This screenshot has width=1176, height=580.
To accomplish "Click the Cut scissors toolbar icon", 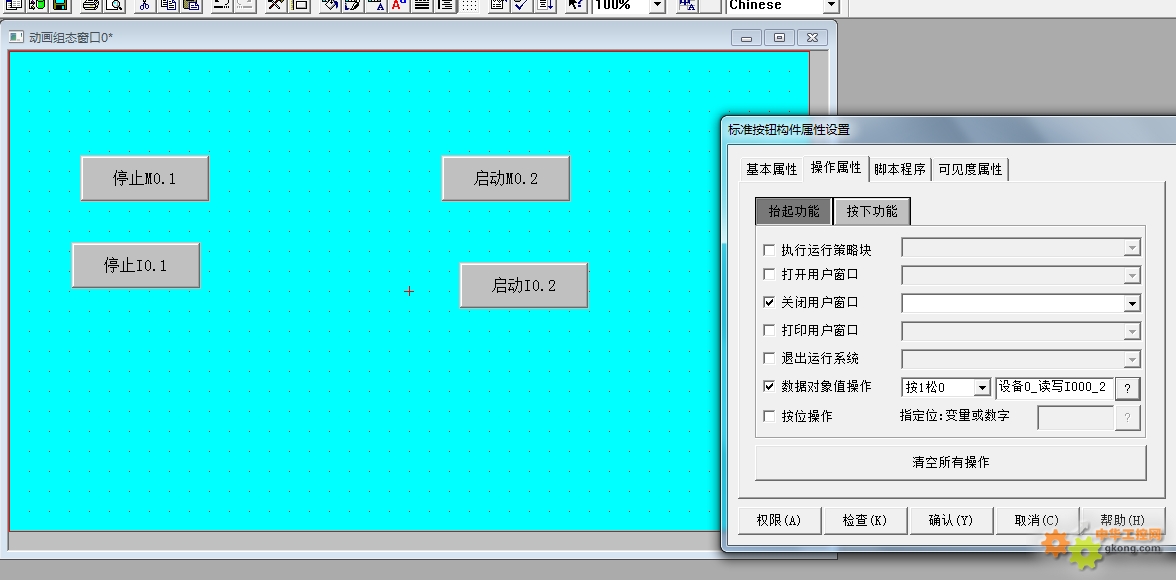I will (145, 5).
